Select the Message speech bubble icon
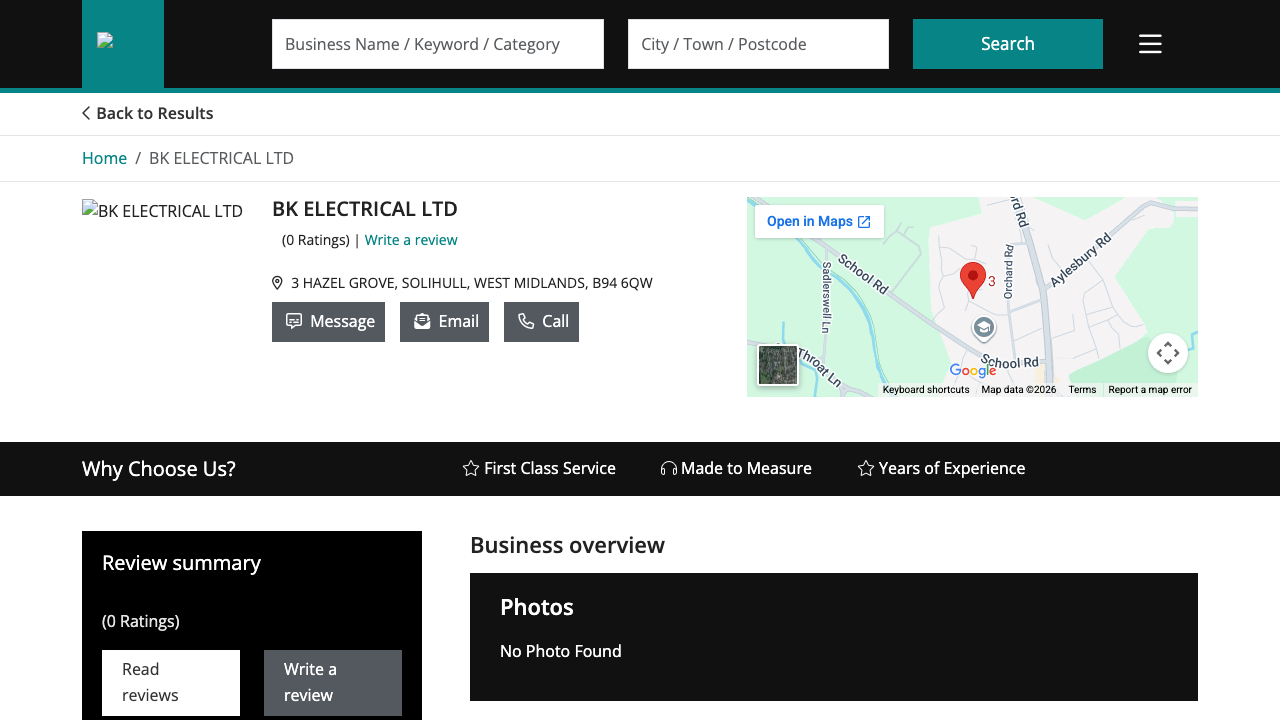 click(294, 321)
